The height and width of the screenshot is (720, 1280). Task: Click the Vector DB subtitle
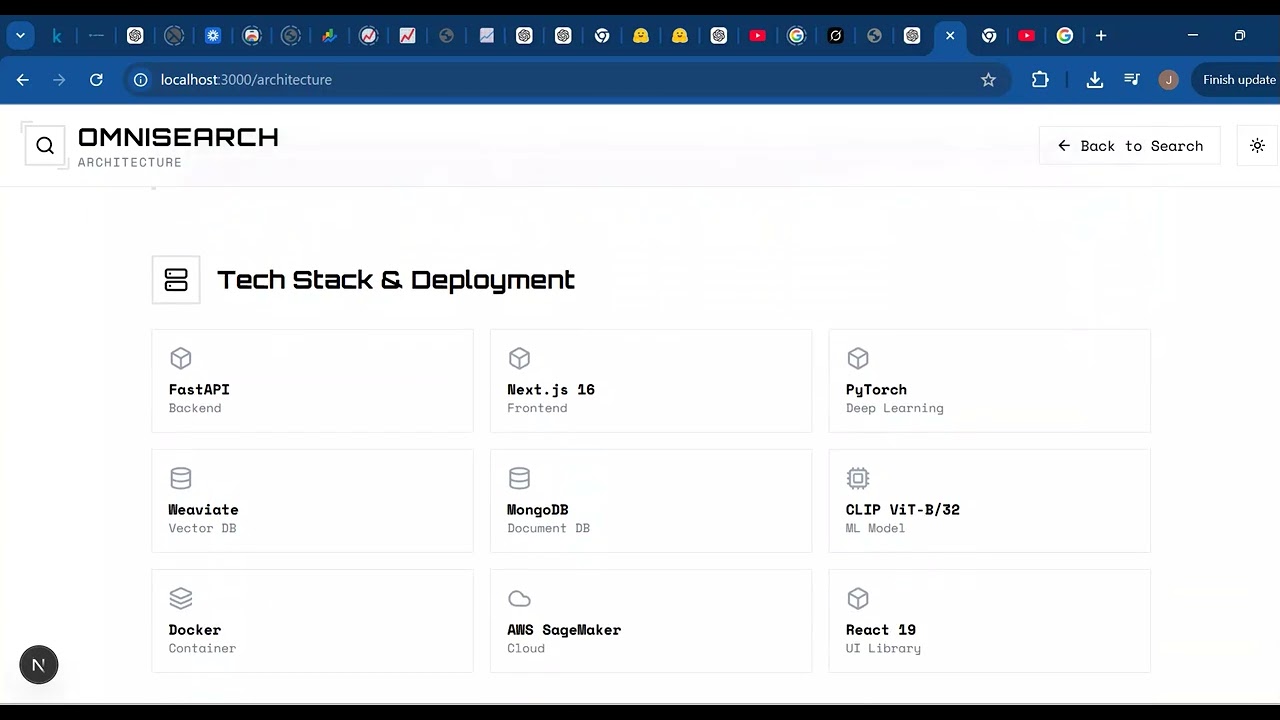[x=202, y=528]
